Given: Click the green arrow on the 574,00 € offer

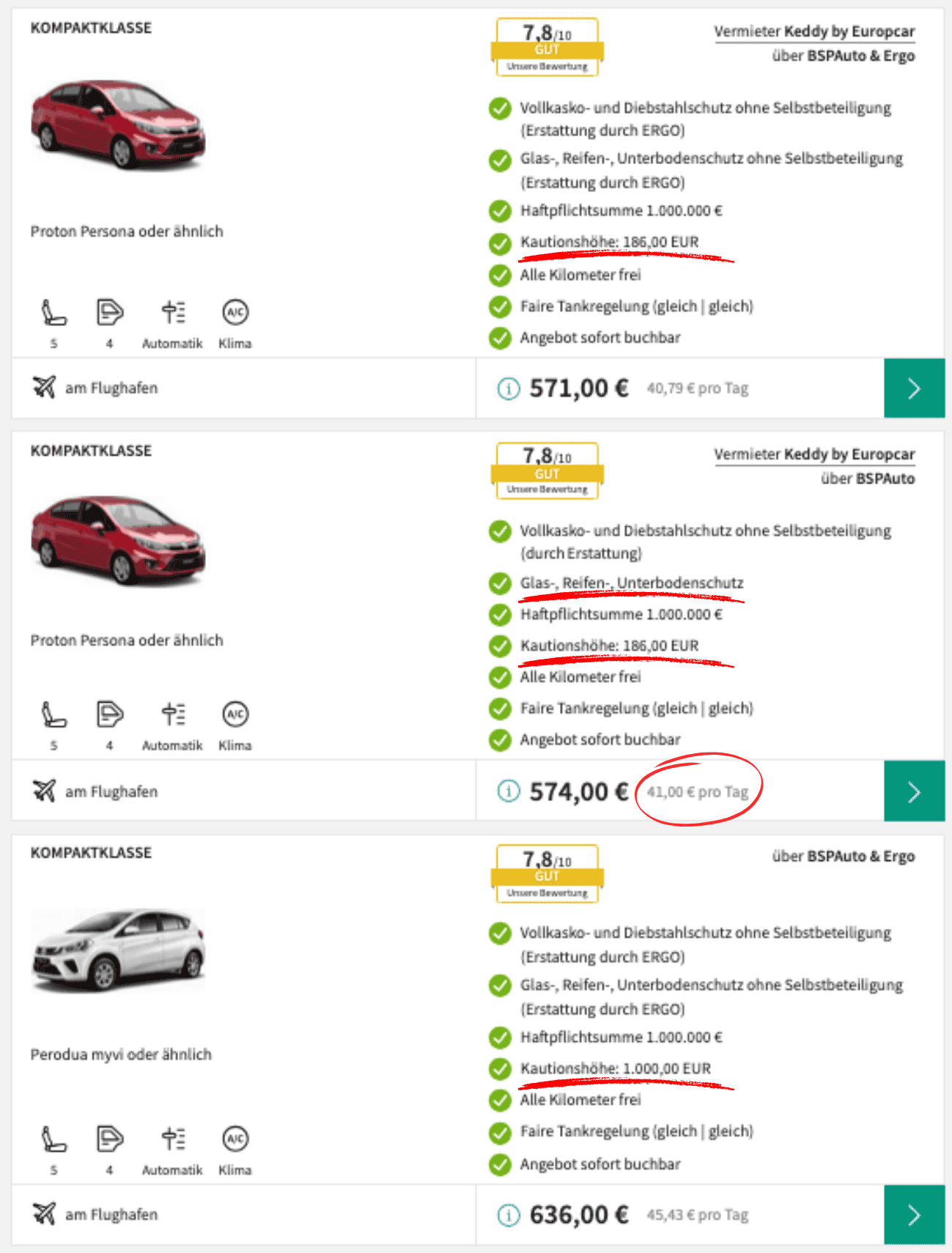Looking at the screenshot, I should [914, 791].
